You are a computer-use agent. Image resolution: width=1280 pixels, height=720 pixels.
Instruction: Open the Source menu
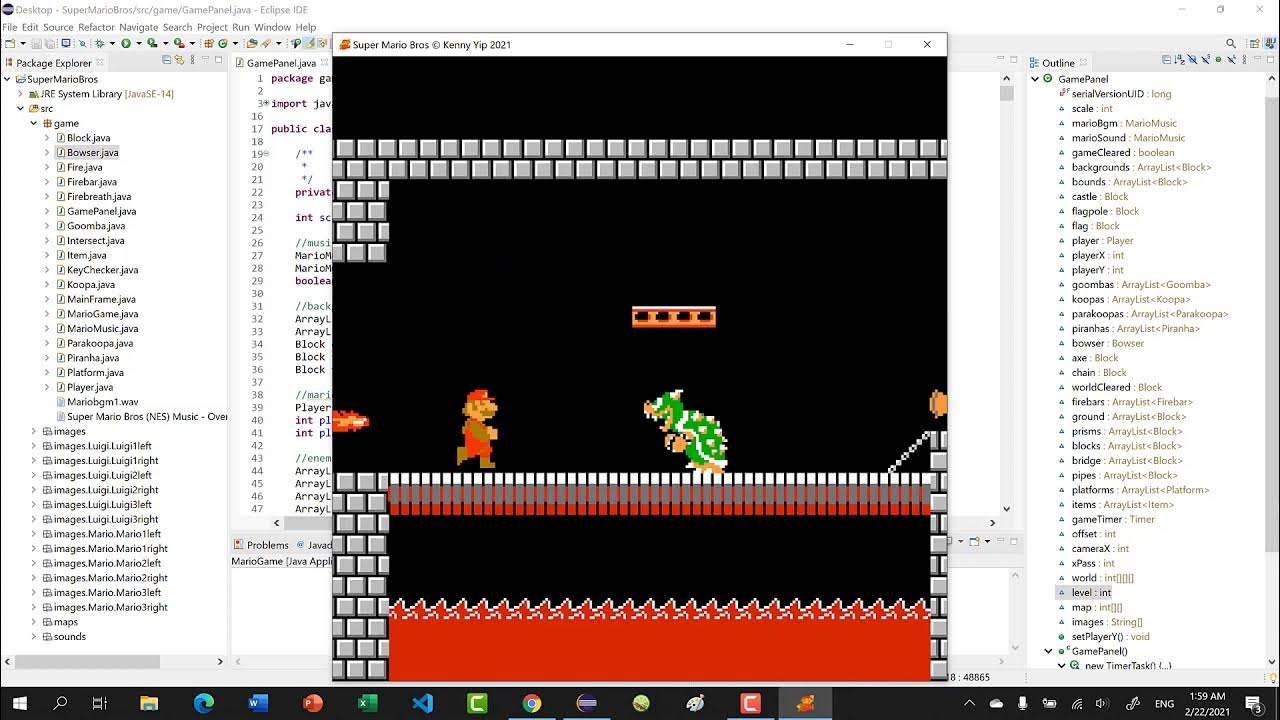click(58, 27)
